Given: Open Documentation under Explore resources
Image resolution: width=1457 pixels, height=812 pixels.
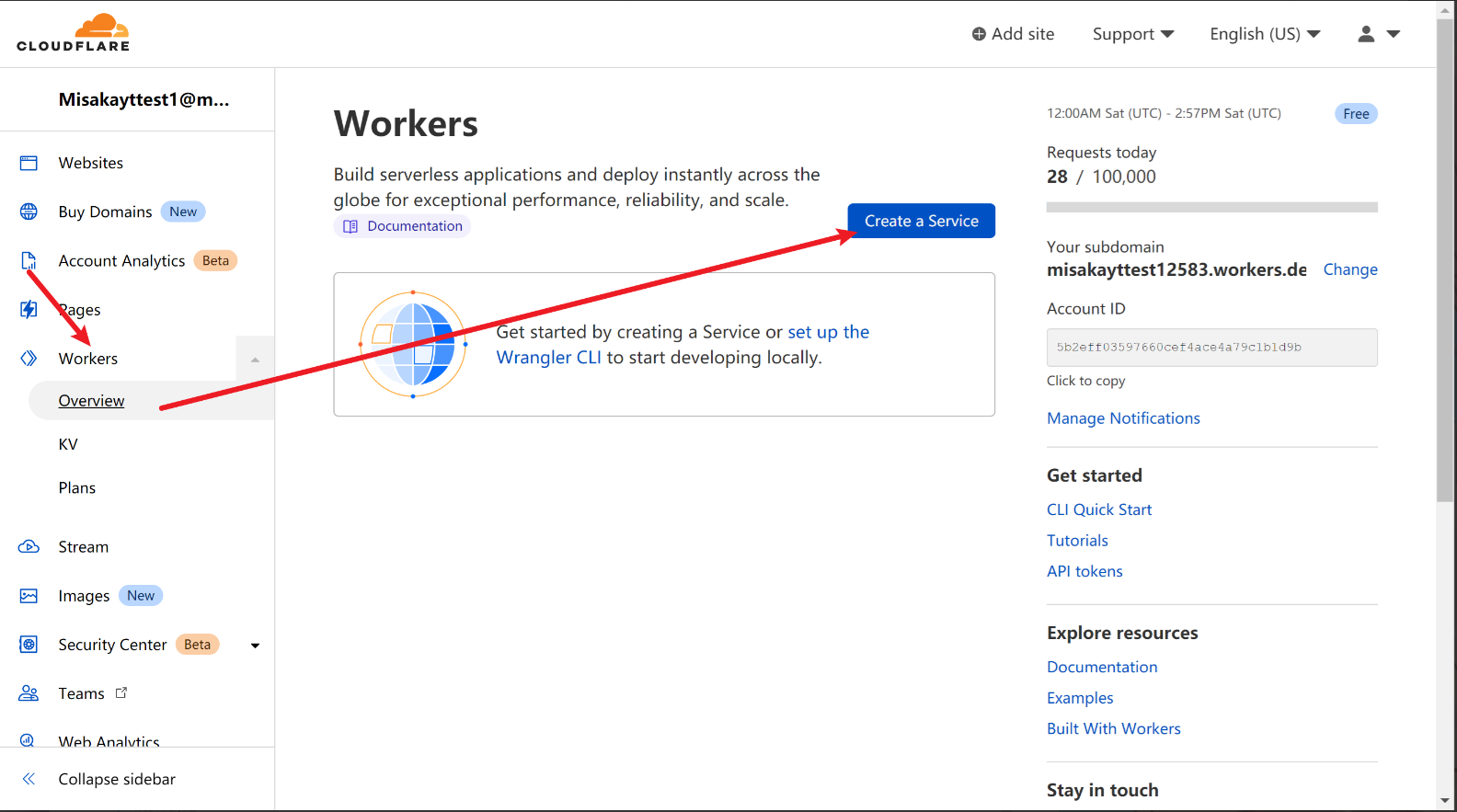Looking at the screenshot, I should pyautogui.click(x=1102, y=667).
